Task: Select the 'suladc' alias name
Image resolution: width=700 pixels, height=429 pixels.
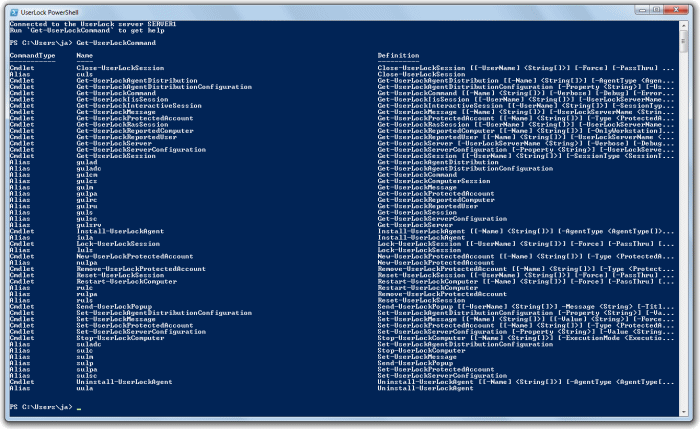Action: tap(89, 344)
